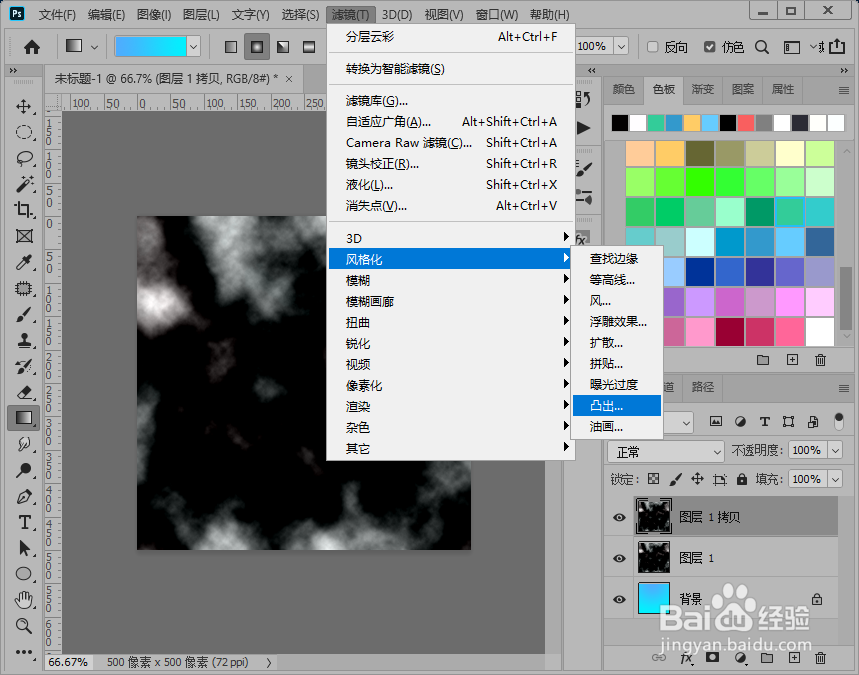Open the opacity dropdown at 100%
This screenshot has height=675, width=859.
point(836,452)
